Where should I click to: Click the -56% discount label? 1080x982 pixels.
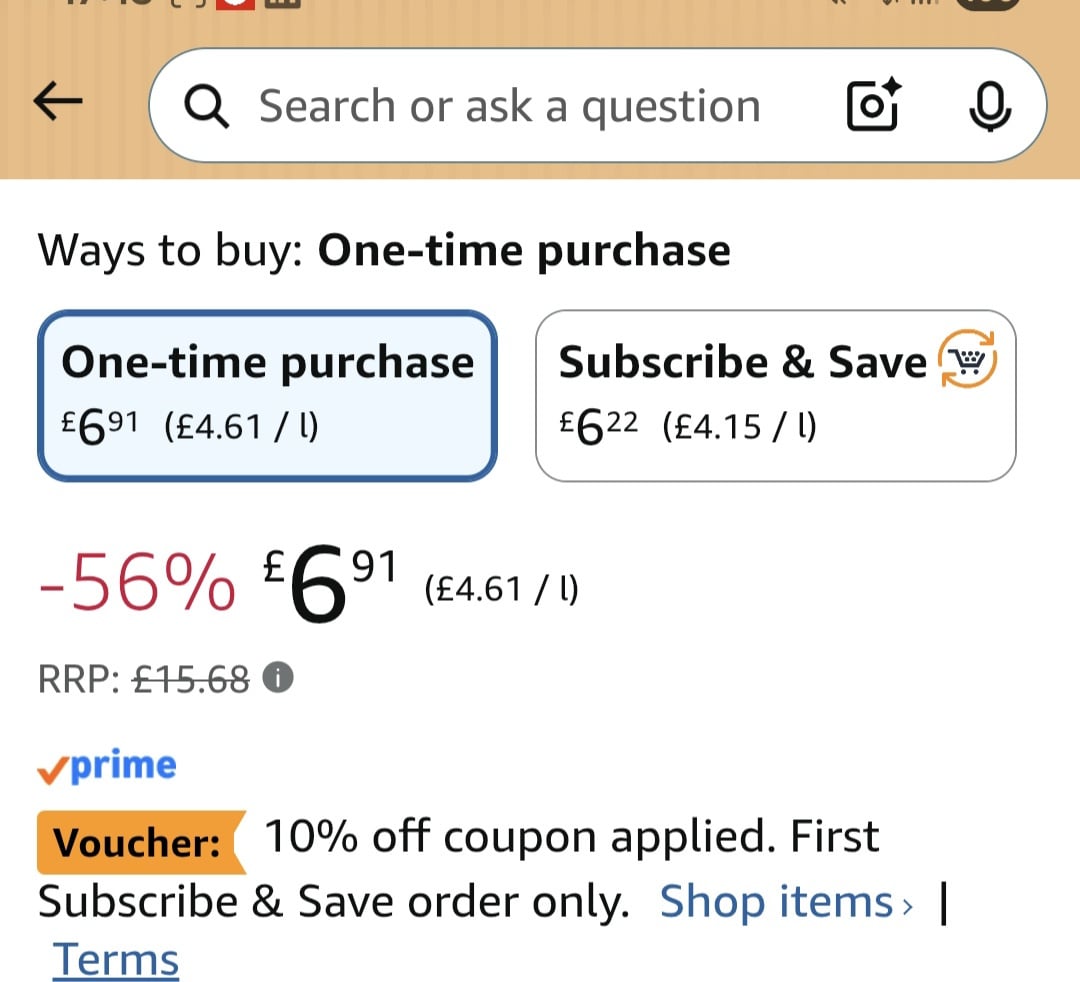click(137, 585)
